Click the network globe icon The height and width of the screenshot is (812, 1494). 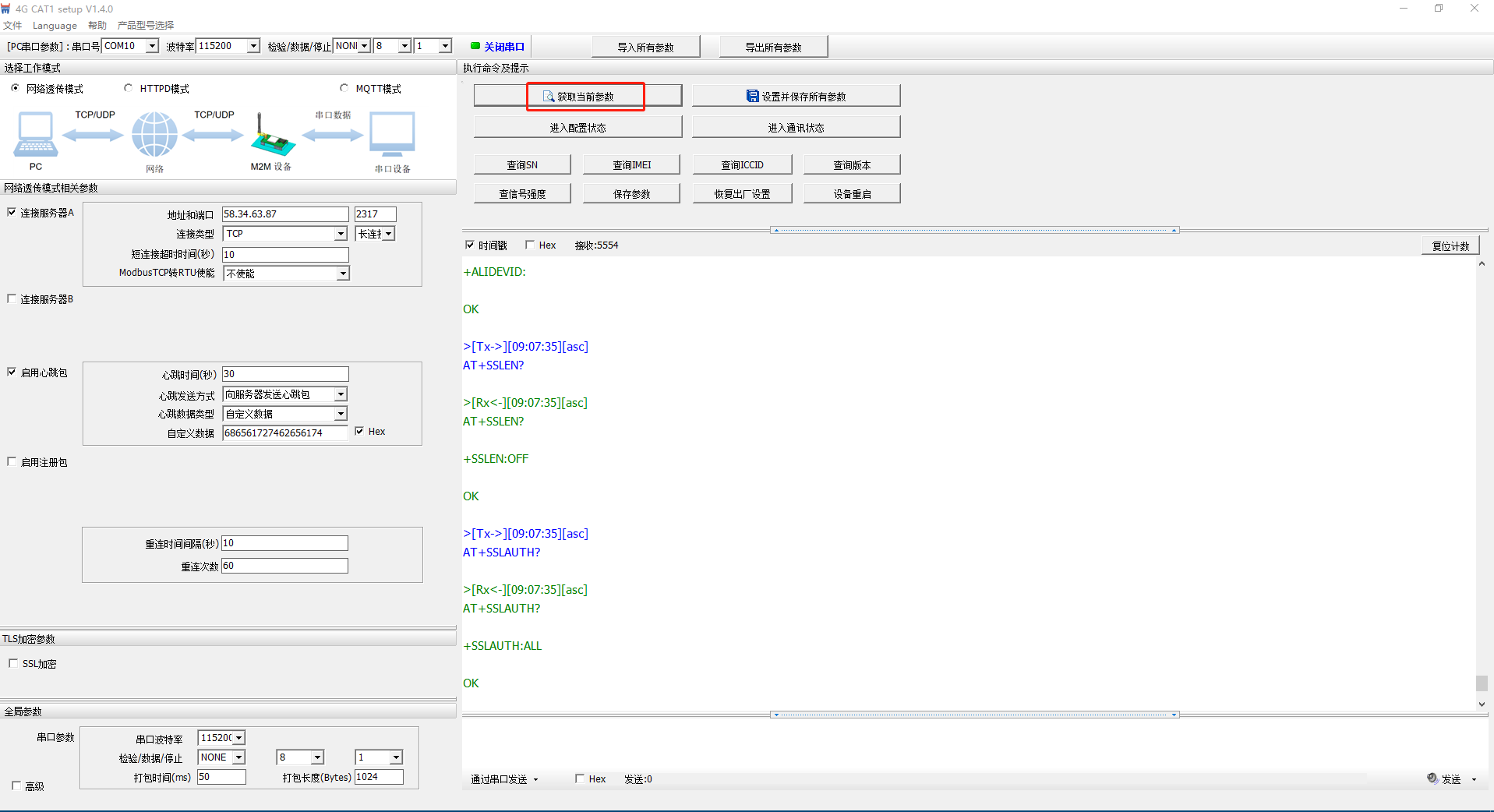coord(154,134)
